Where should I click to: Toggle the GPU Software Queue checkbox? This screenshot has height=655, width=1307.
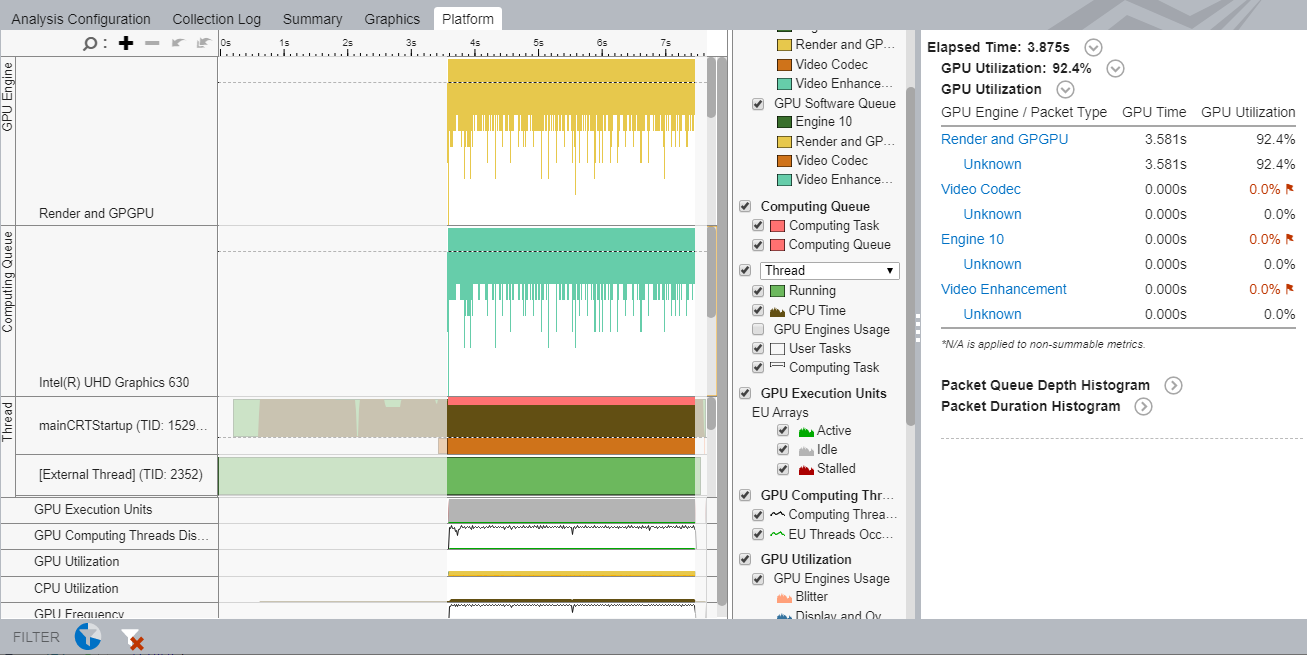coord(758,103)
